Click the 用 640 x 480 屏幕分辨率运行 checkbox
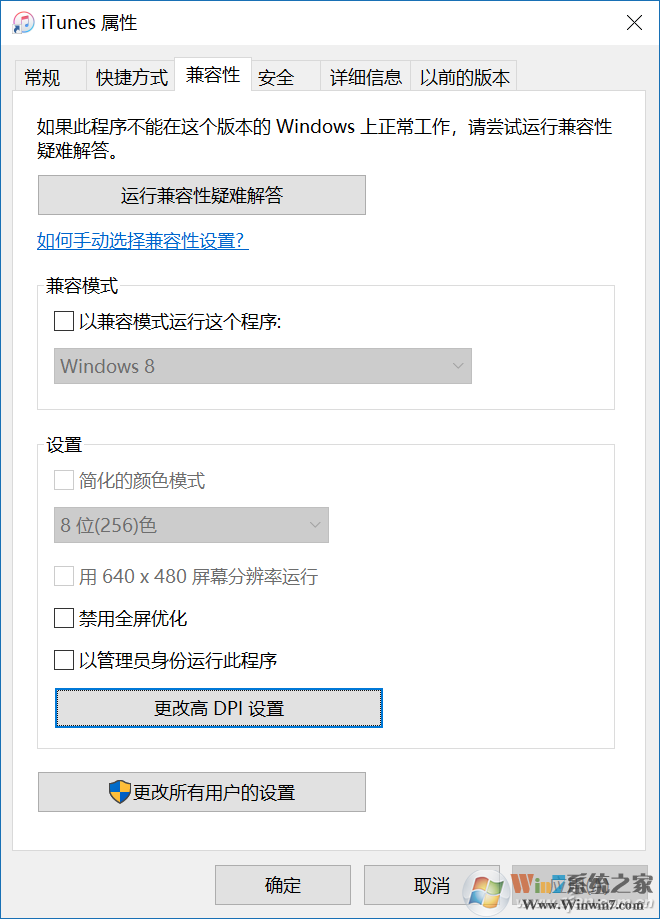This screenshot has width=660, height=919. tap(64, 577)
